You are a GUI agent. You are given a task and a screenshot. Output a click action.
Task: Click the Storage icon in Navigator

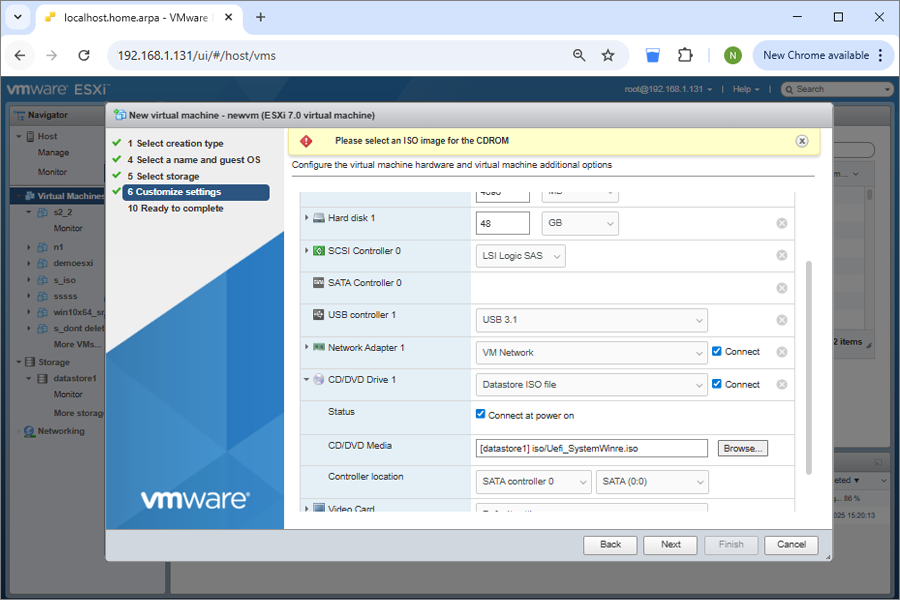(30, 362)
